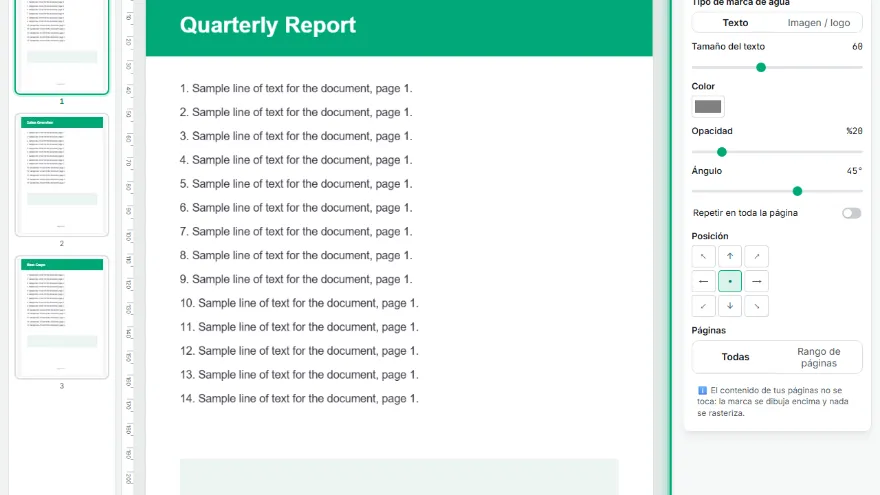Click the Tamaño del texto slider handle
This screenshot has width=880, height=495.
pos(760,67)
